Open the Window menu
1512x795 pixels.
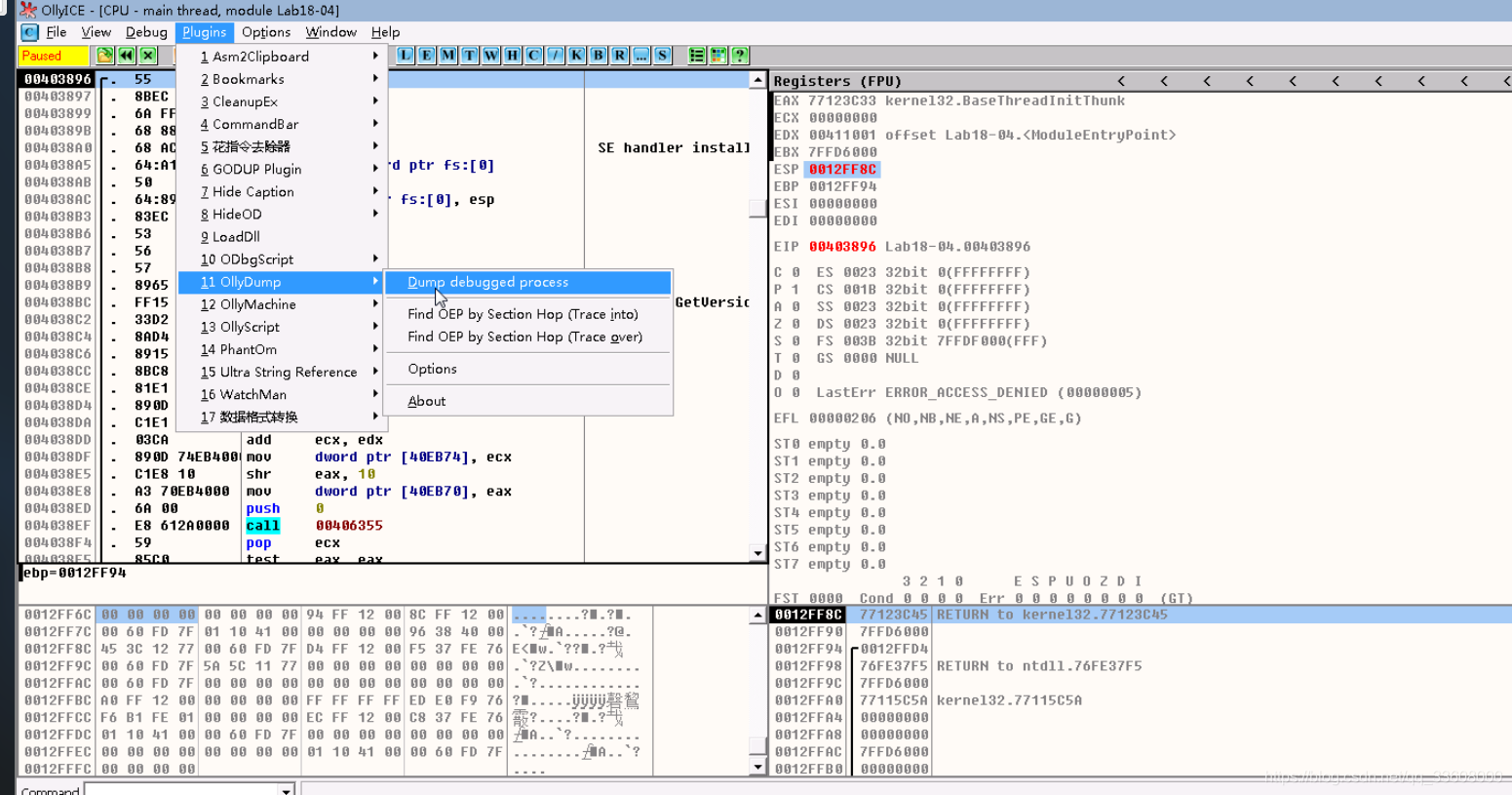(331, 32)
